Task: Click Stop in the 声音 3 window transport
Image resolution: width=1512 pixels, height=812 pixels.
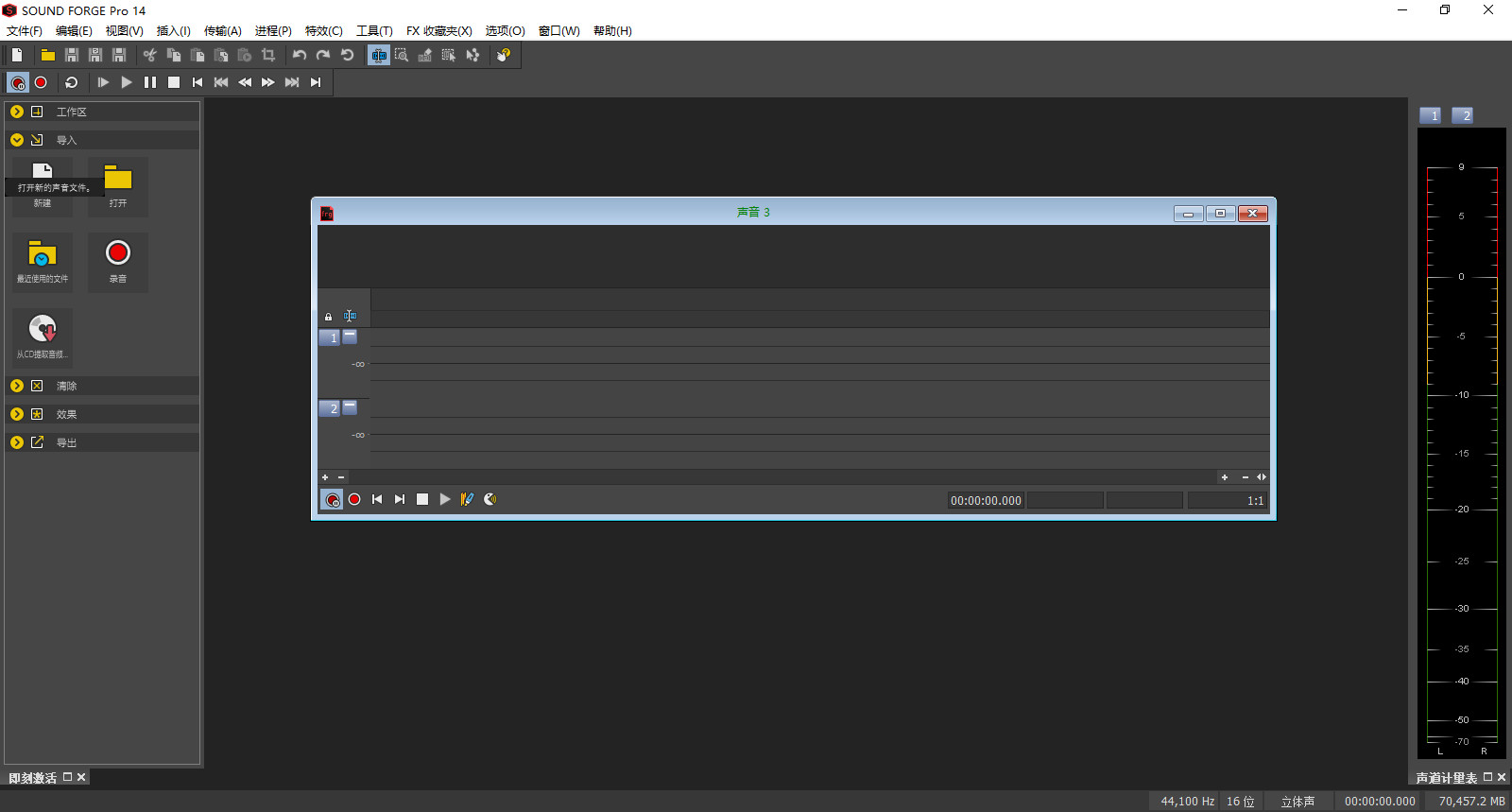Action: coord(422,499)
